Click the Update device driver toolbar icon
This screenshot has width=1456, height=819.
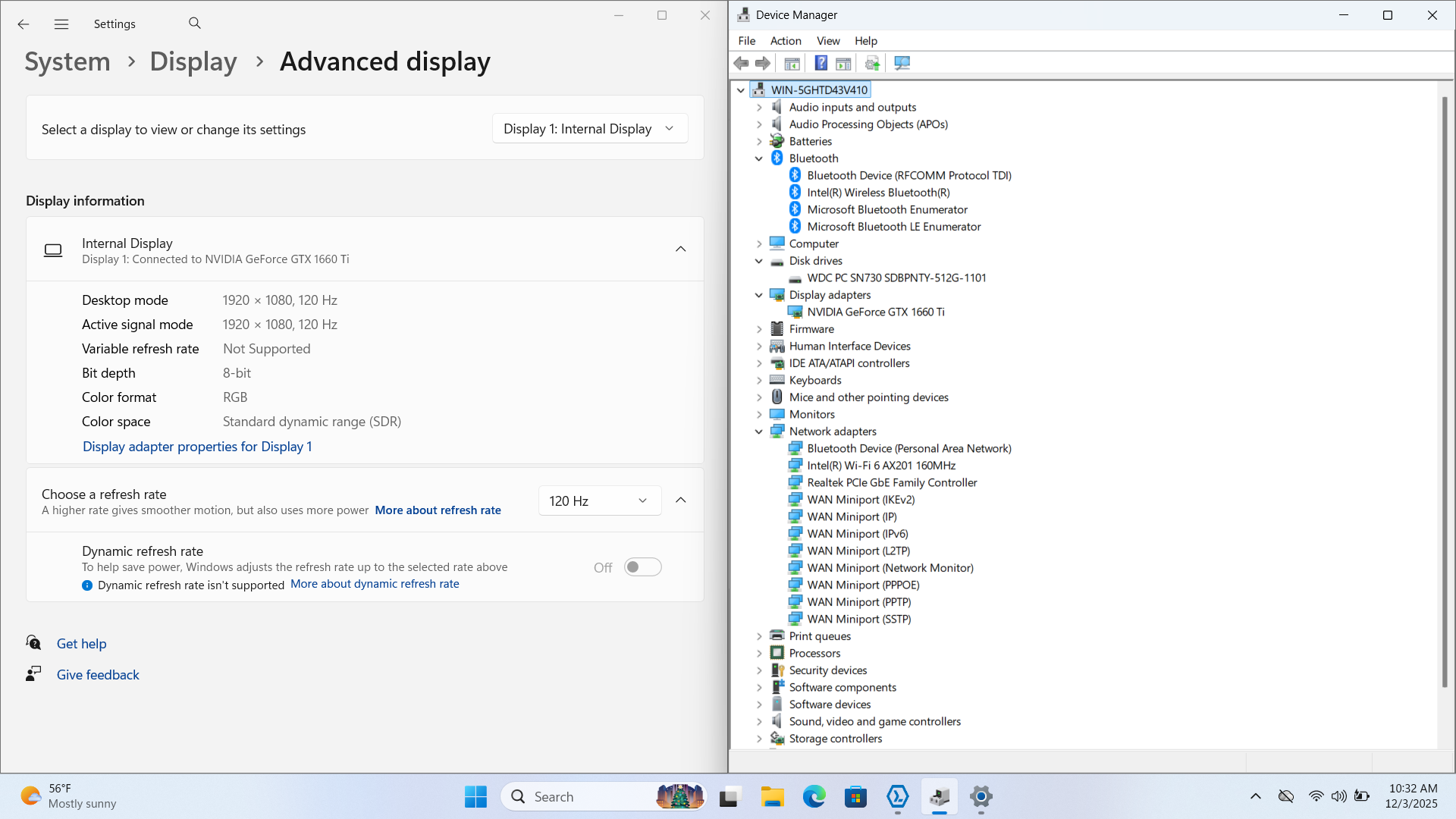point(872,63)
